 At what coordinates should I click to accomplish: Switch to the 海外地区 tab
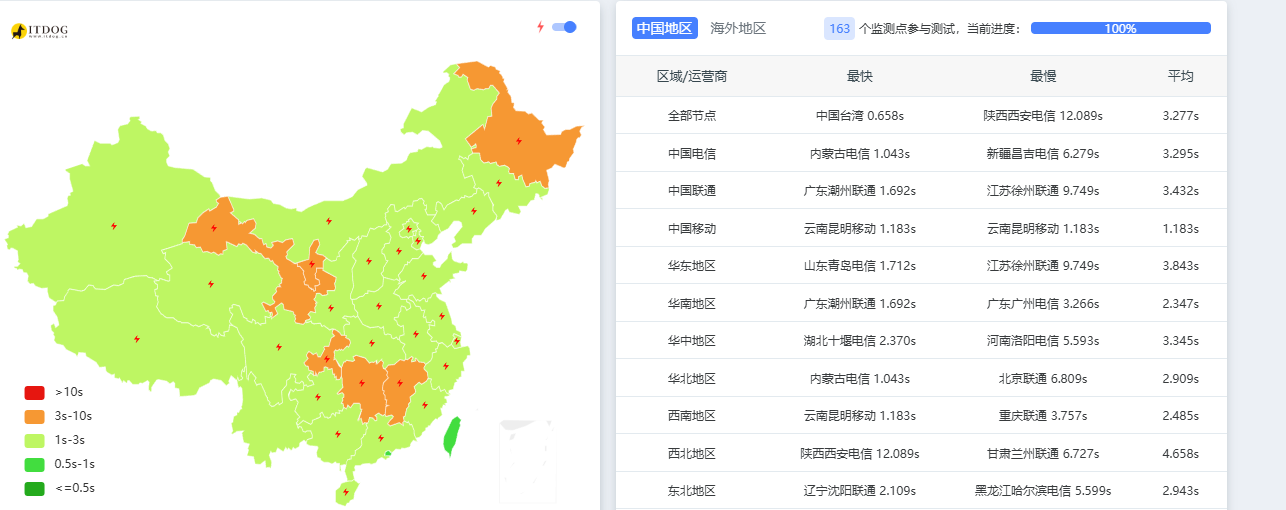(738, 28)
